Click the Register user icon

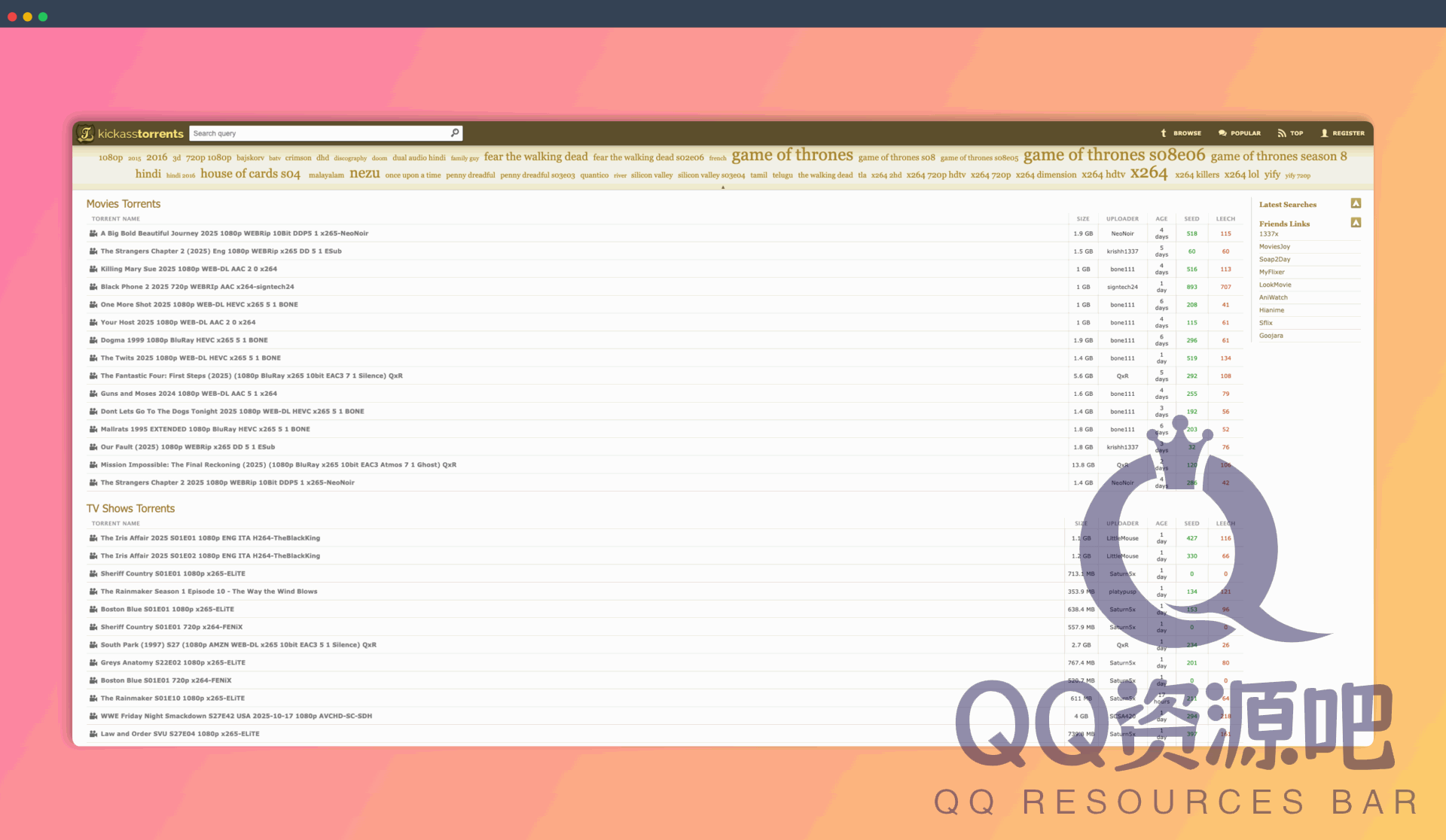tap(1324, 133)
